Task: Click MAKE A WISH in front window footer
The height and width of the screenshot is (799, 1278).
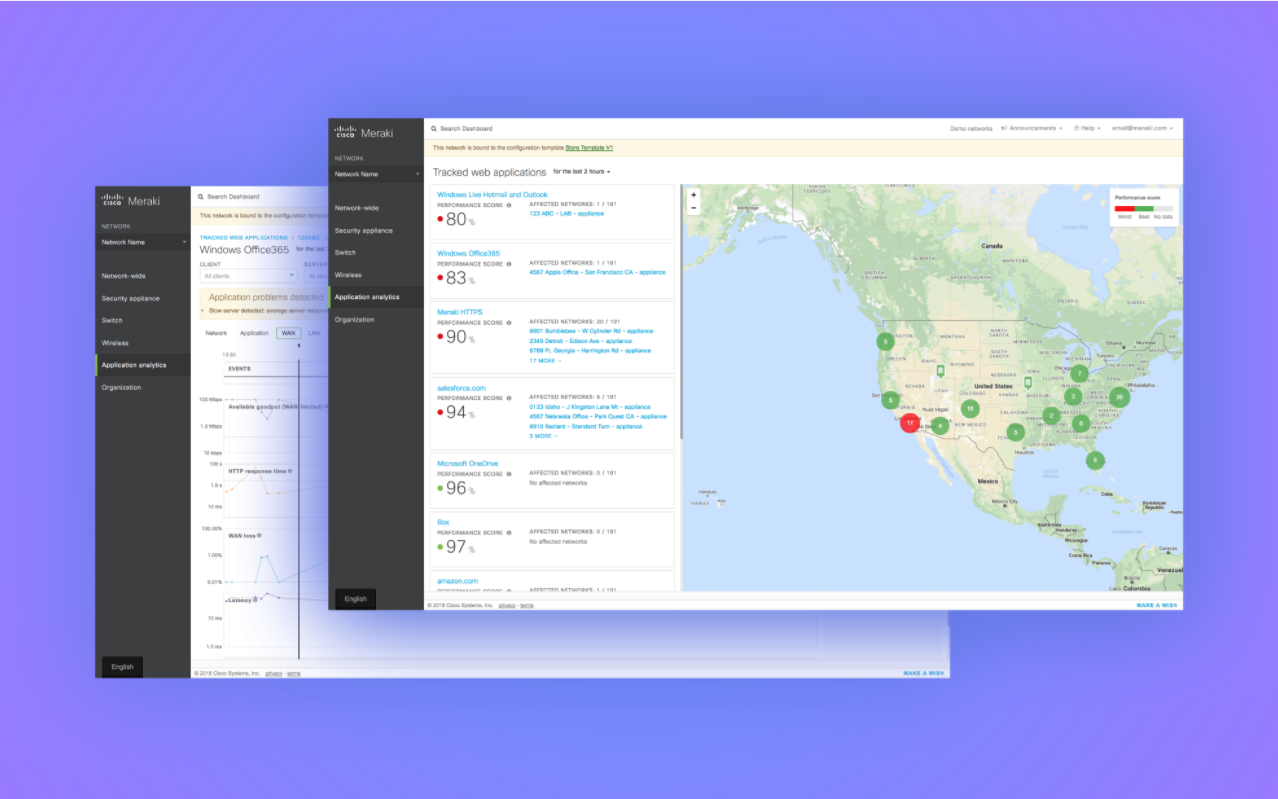Action: click(1156, 605)
